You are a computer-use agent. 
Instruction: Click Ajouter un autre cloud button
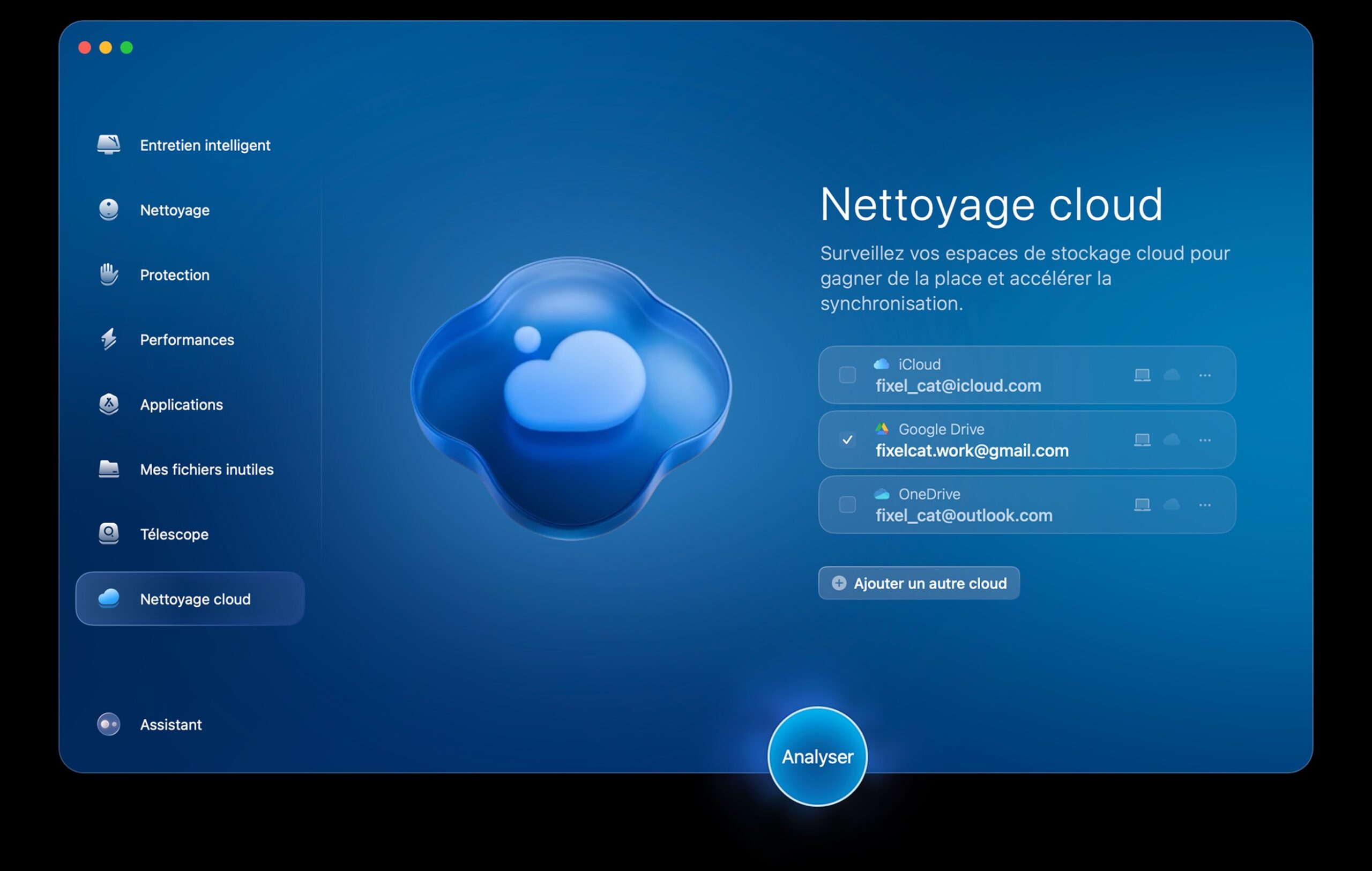[x=919, y=583]
